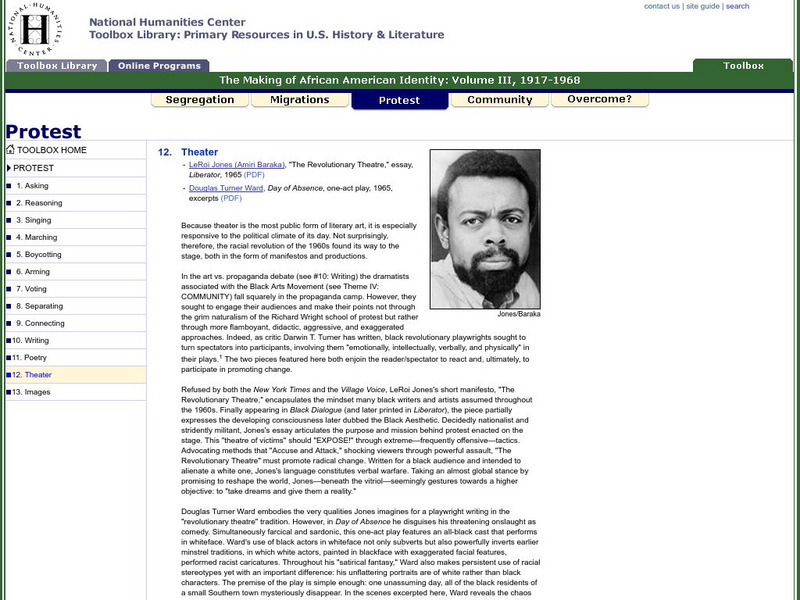Click the large Protest page heading
This screenshot has width=800, height=600.
[x=43, y=131]
